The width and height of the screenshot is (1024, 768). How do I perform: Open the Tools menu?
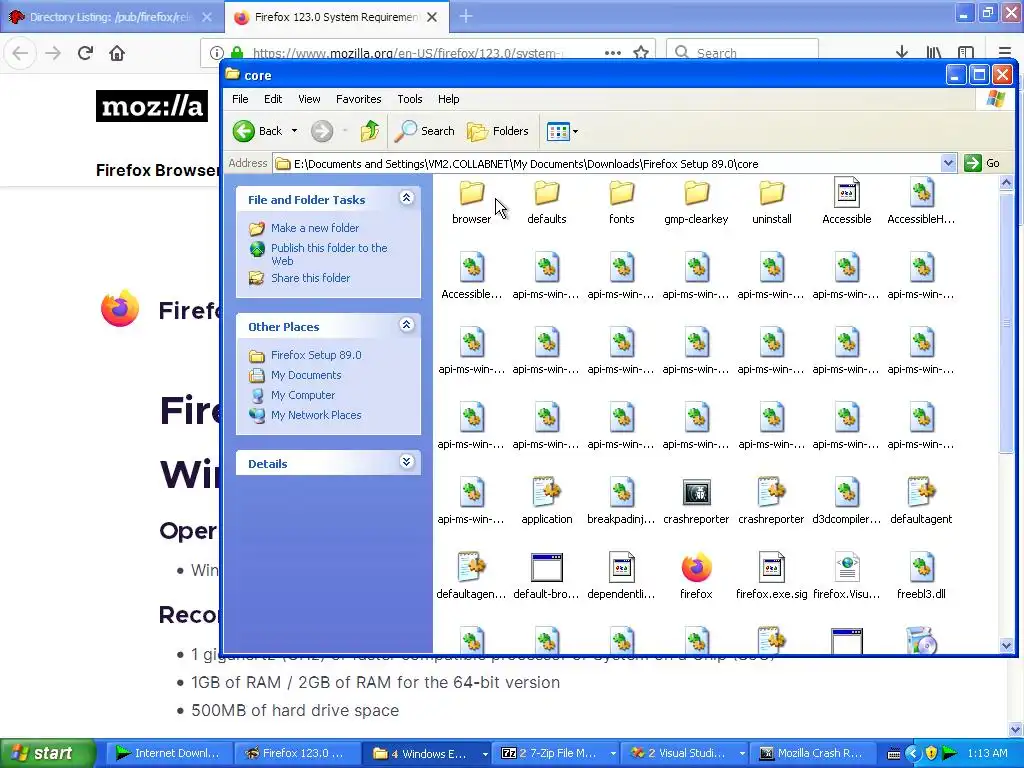pyautogui.click(x=409, y=99)
